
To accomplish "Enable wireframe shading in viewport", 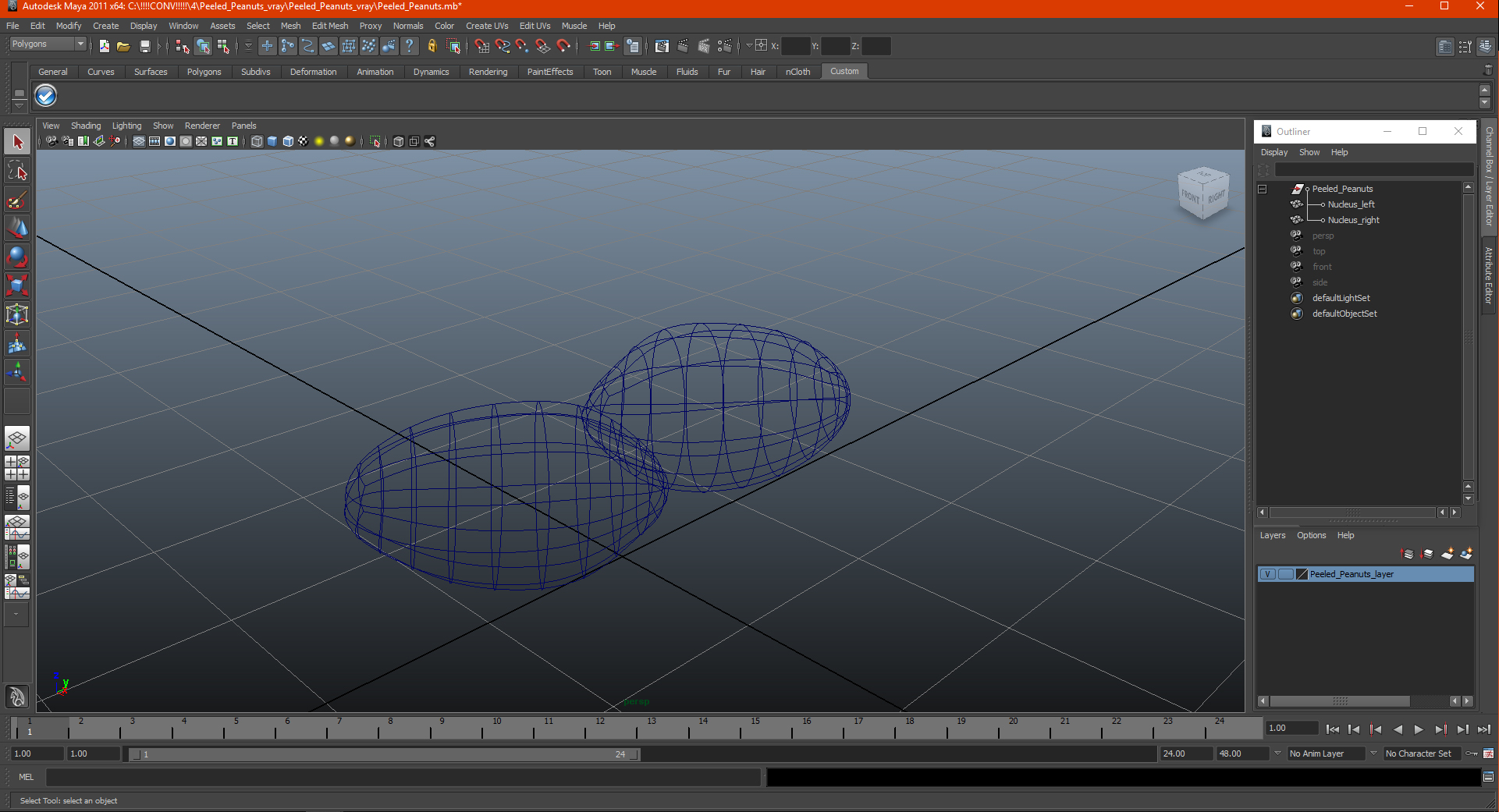I will click(257, 141).
